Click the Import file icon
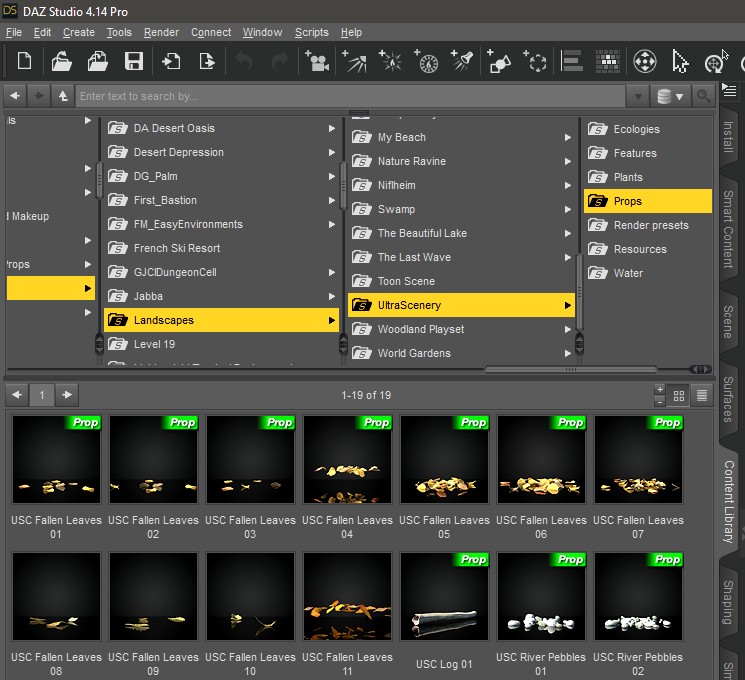Screen dimensions: 745x680 171,62
